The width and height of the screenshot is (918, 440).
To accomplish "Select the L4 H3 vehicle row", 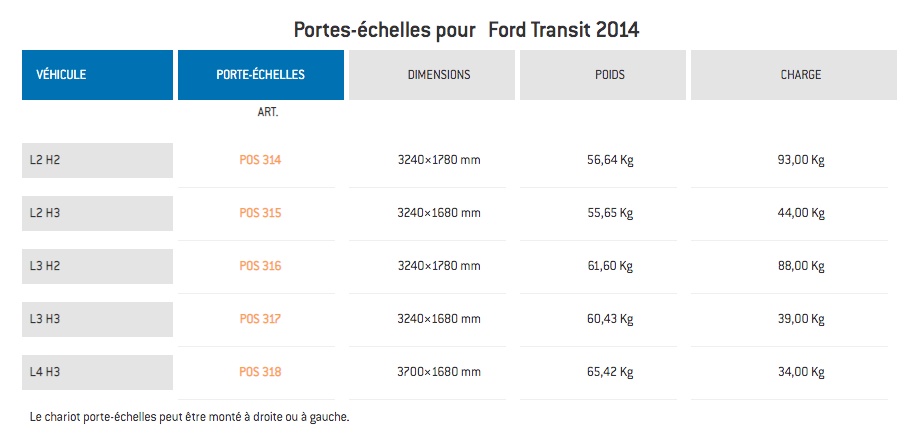I will point(97,372).
